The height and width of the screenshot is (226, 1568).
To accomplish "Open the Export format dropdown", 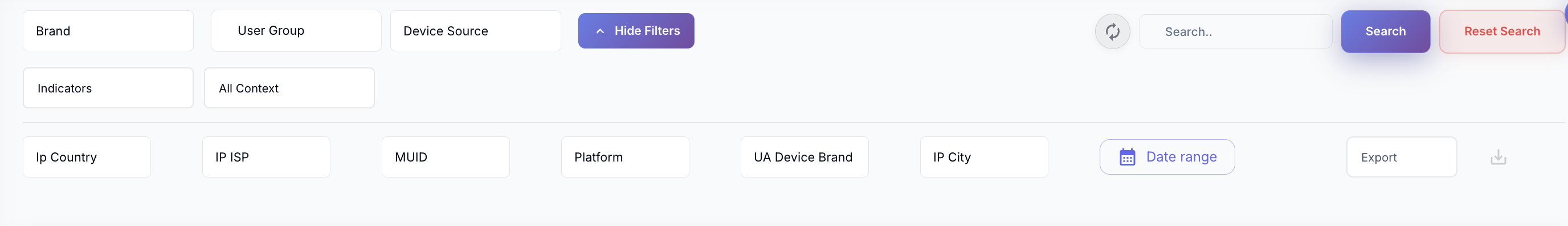I will pyautogui.click(x=1401, y=157).
